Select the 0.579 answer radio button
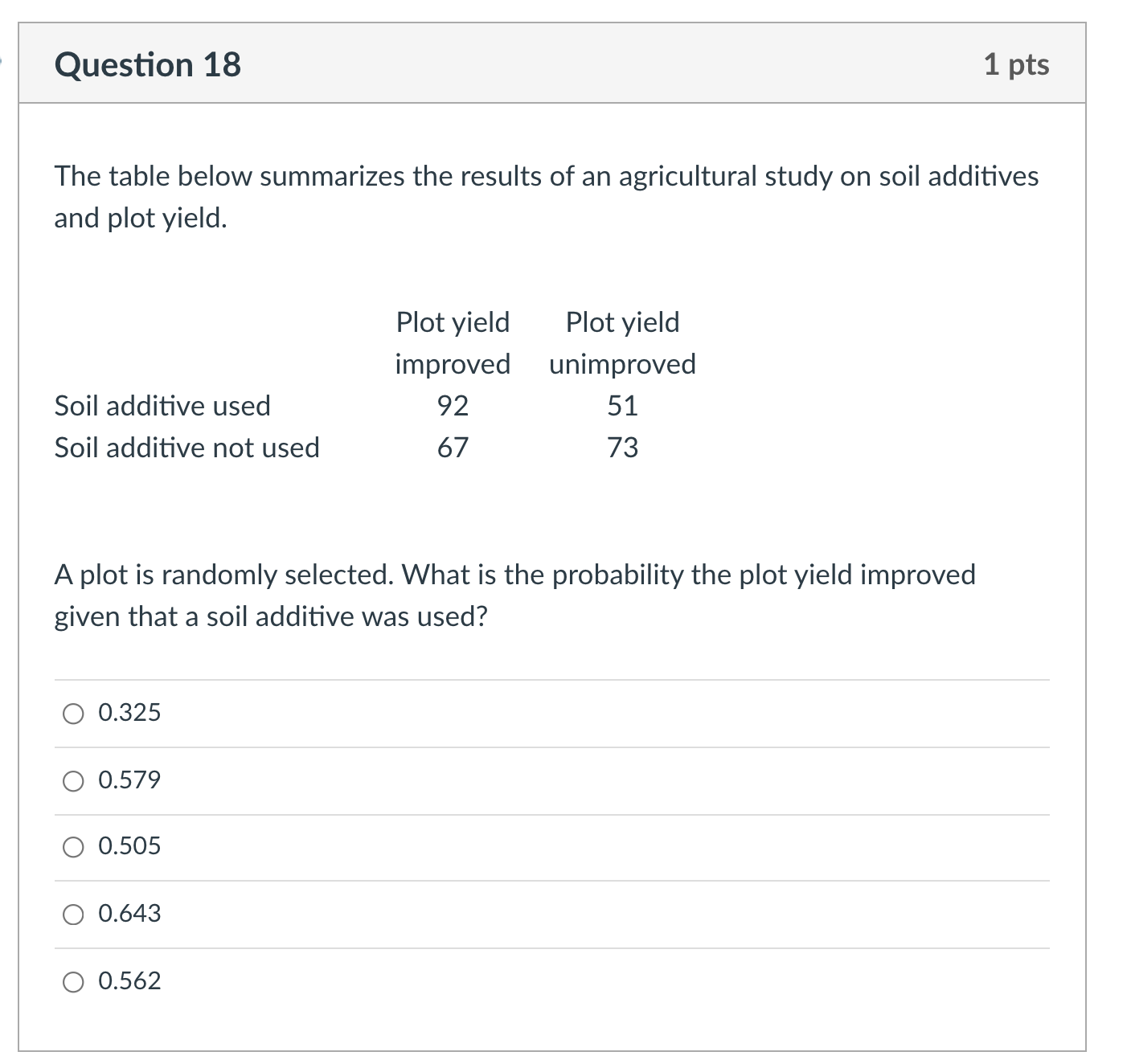1131x1064 pixels. pyautogui.click(x=73, y=780)
